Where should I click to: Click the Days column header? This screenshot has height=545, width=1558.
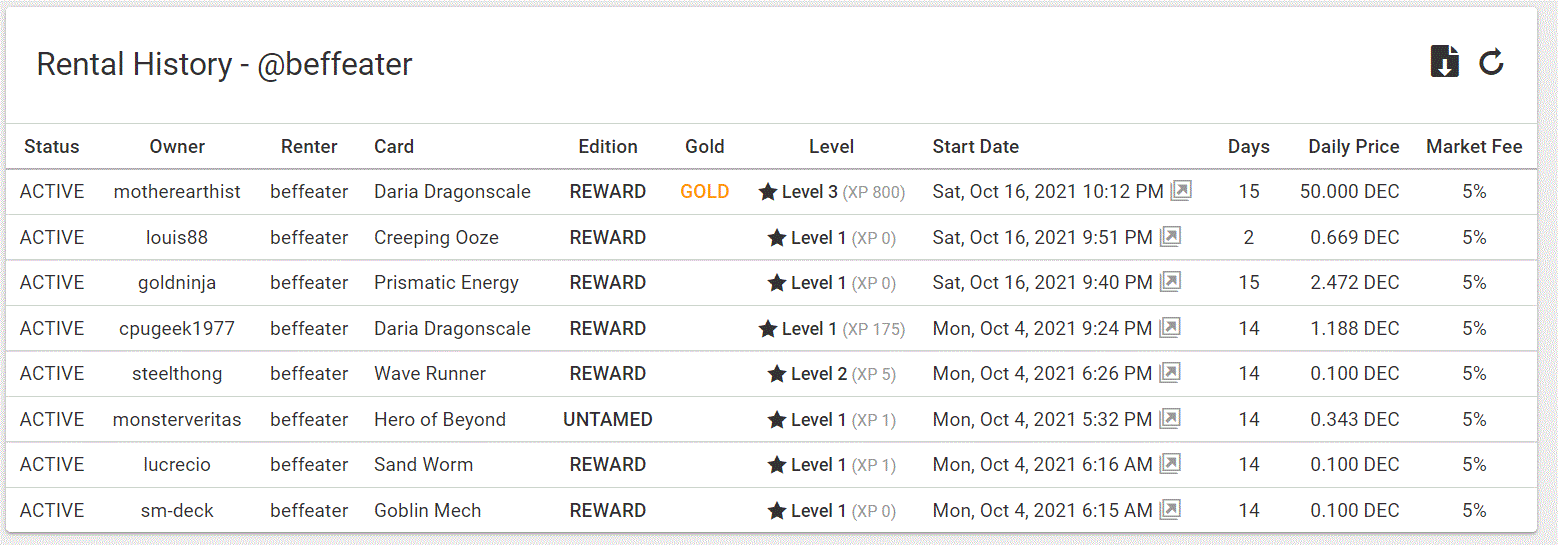[x=1249, y=146]
